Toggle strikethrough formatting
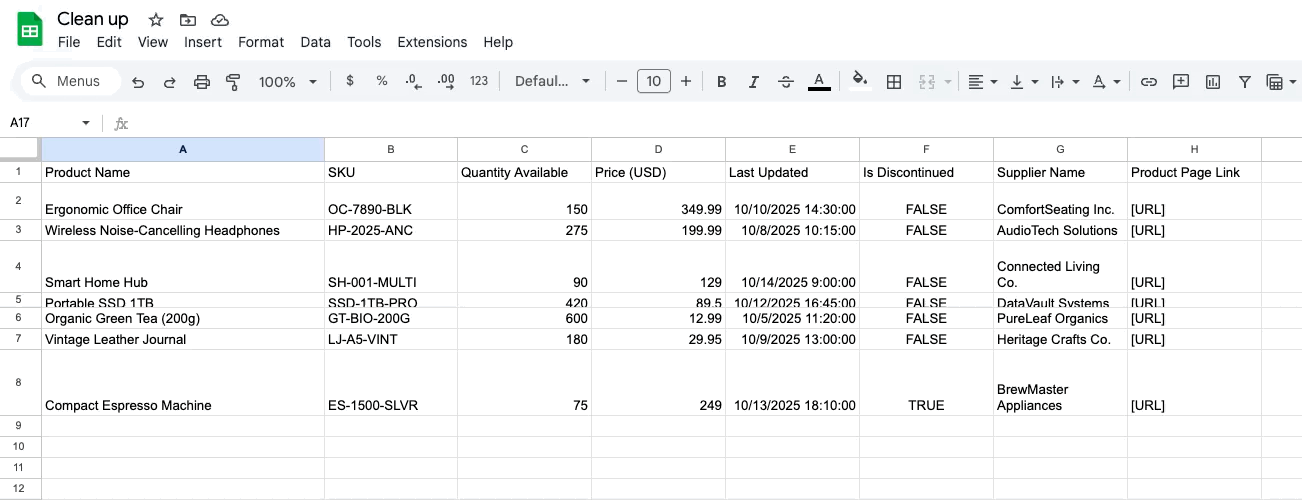The width and height of the screenshot is (1302, 500). (786, 82)
